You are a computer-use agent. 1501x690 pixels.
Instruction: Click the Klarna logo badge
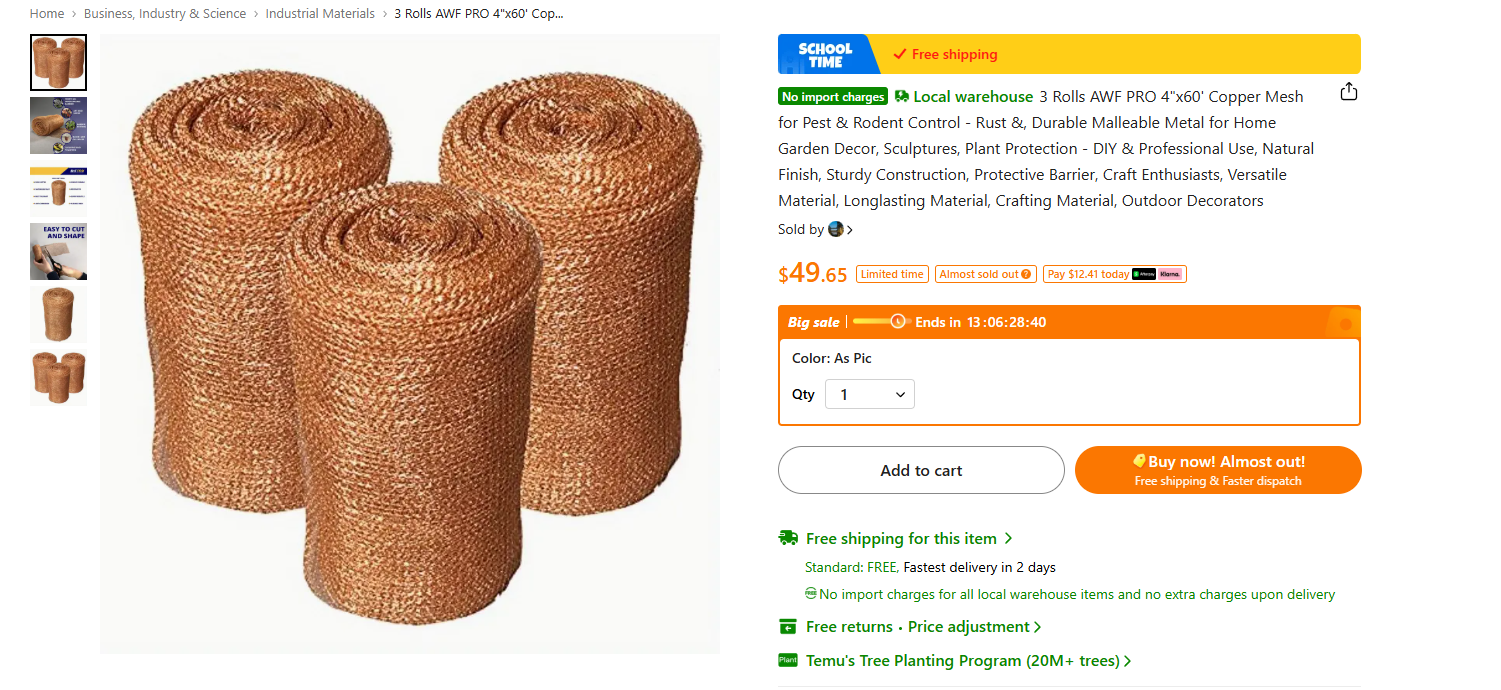[1170, 274]
